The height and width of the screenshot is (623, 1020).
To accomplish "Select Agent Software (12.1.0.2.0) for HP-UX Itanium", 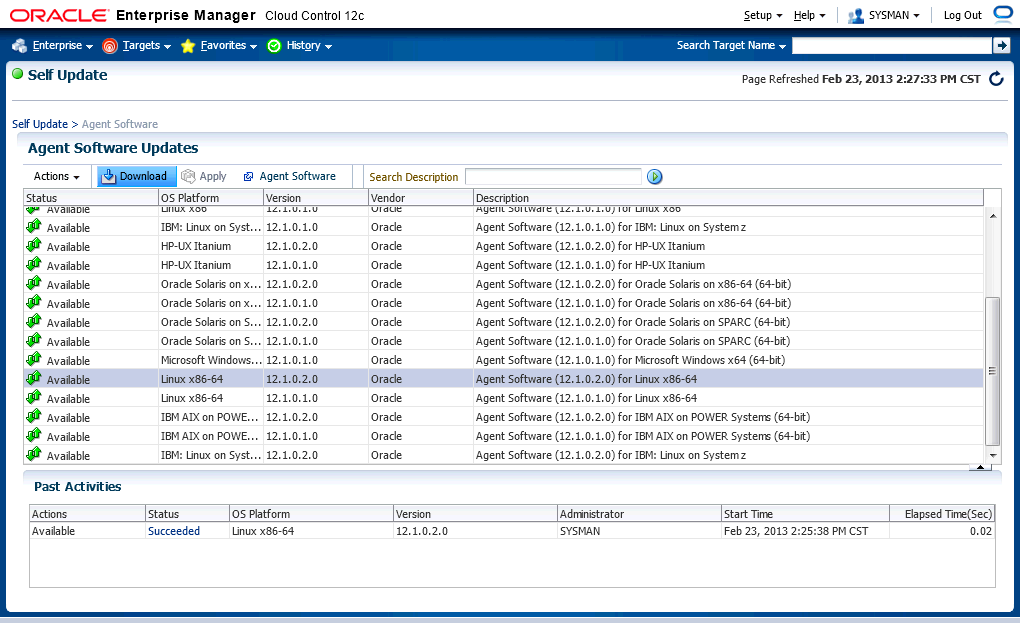I will 590,246.
